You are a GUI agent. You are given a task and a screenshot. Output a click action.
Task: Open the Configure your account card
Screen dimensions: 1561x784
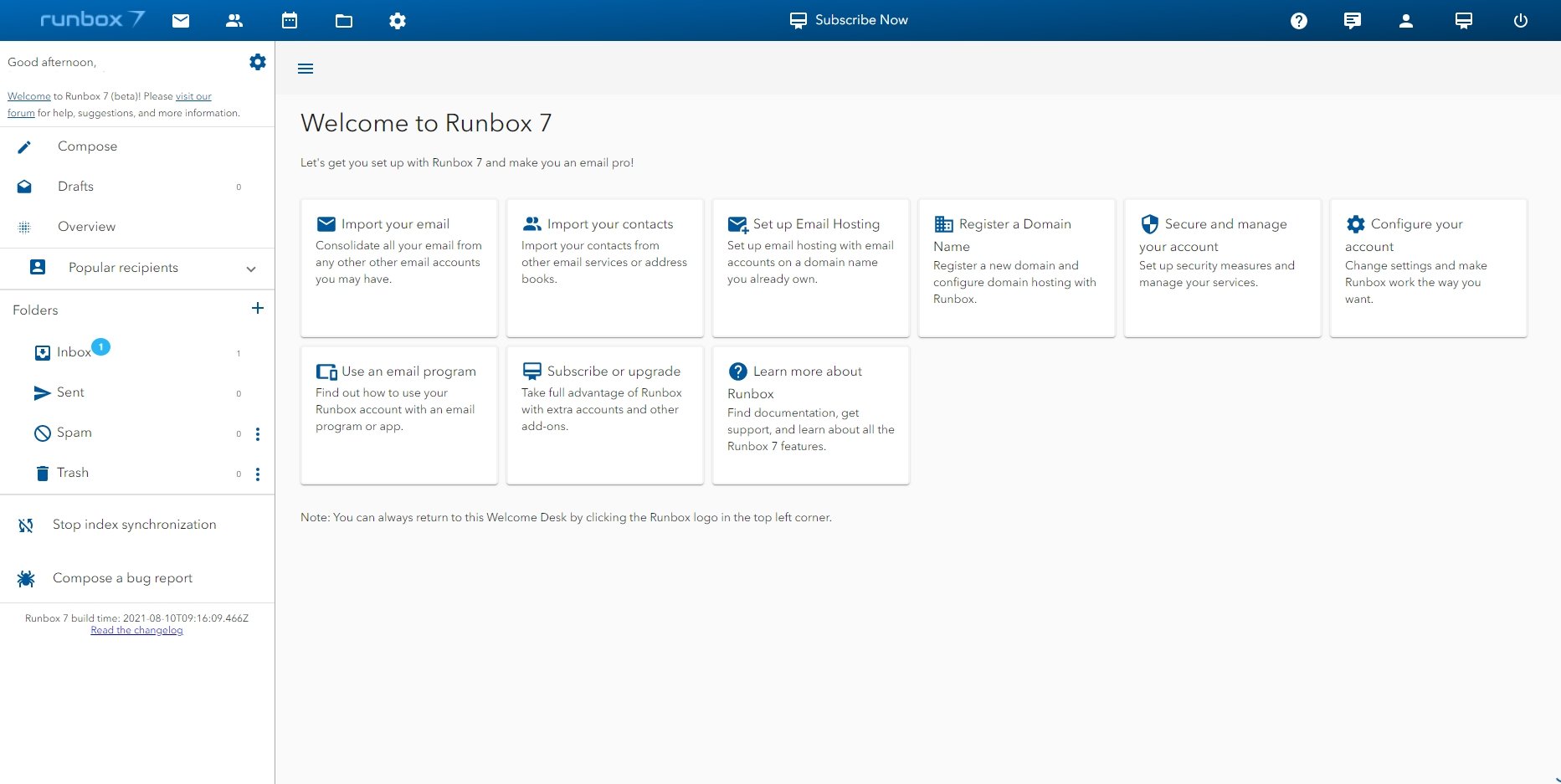pos(1429,268)
